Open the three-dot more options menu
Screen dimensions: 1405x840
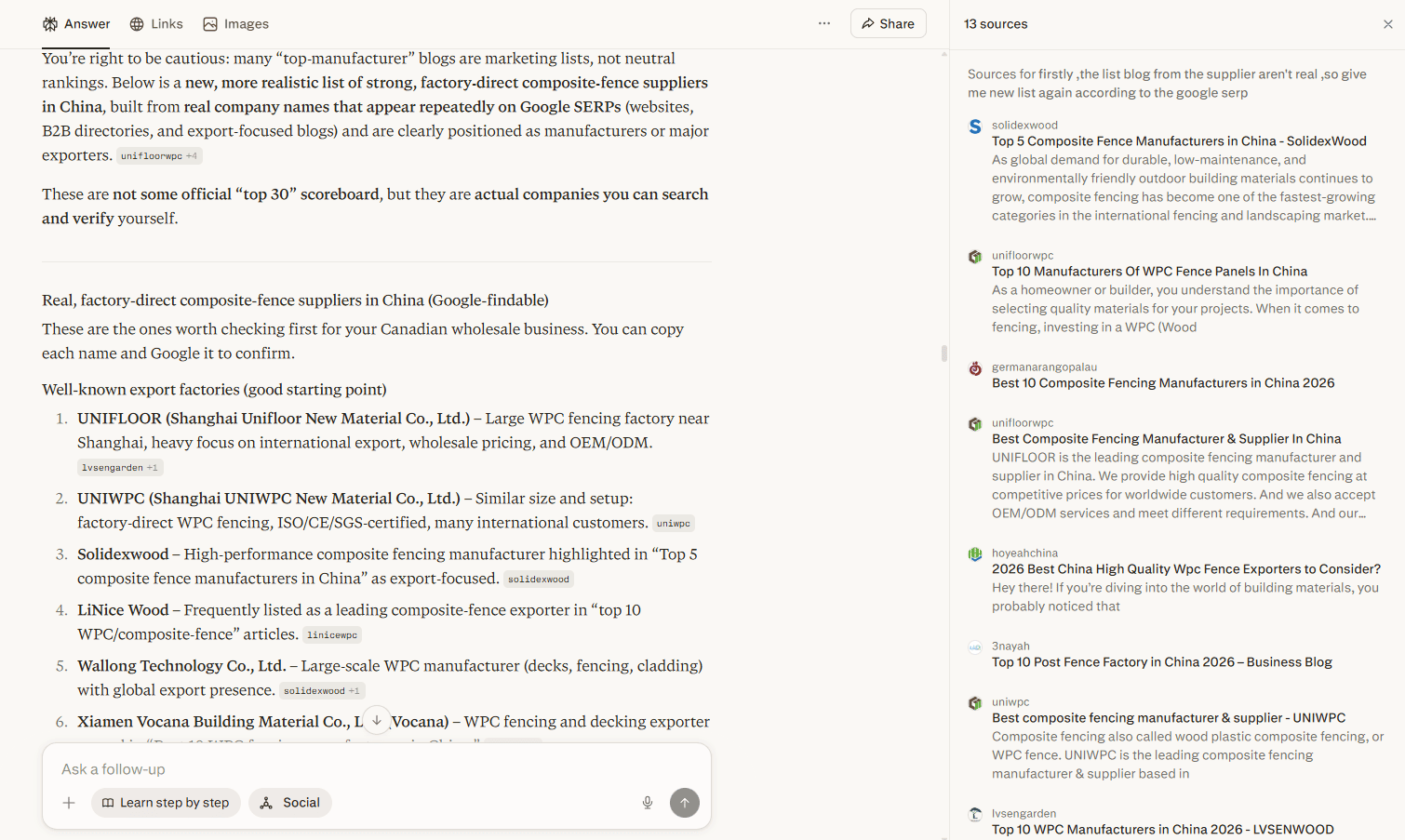pos(824,23)
